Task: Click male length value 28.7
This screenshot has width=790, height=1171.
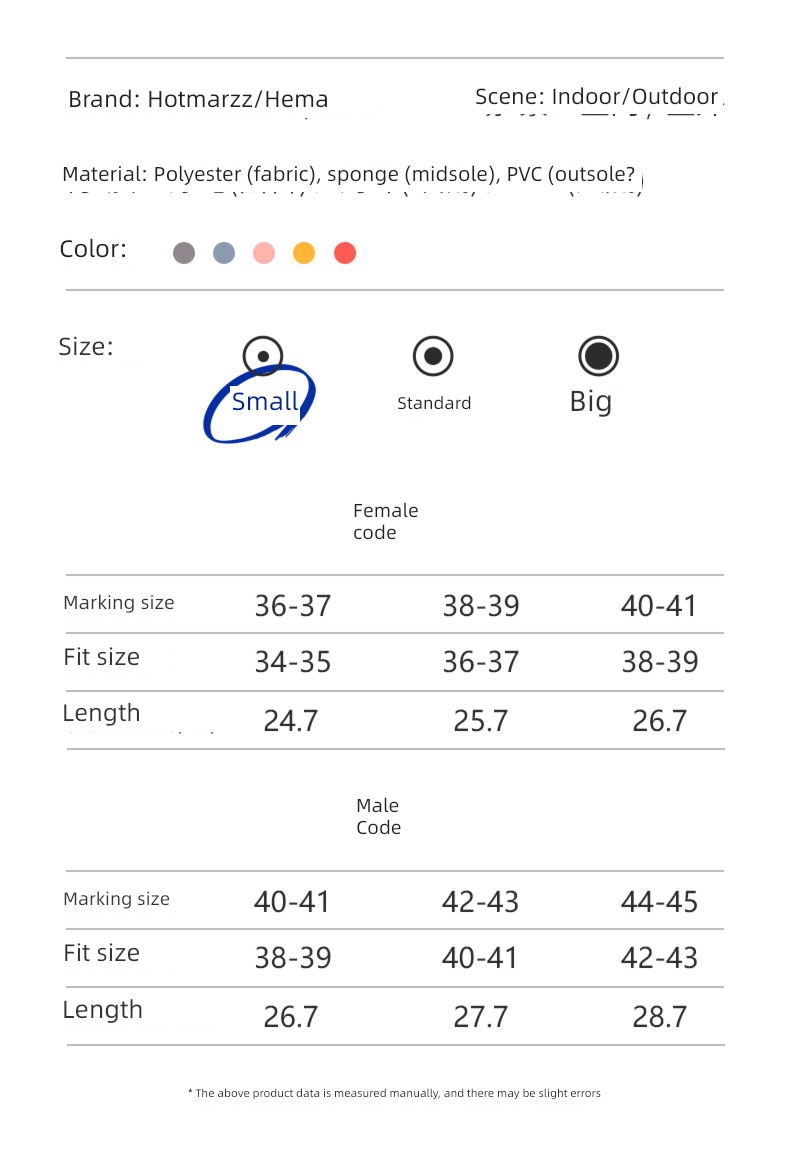Action: pos(659,1016)
